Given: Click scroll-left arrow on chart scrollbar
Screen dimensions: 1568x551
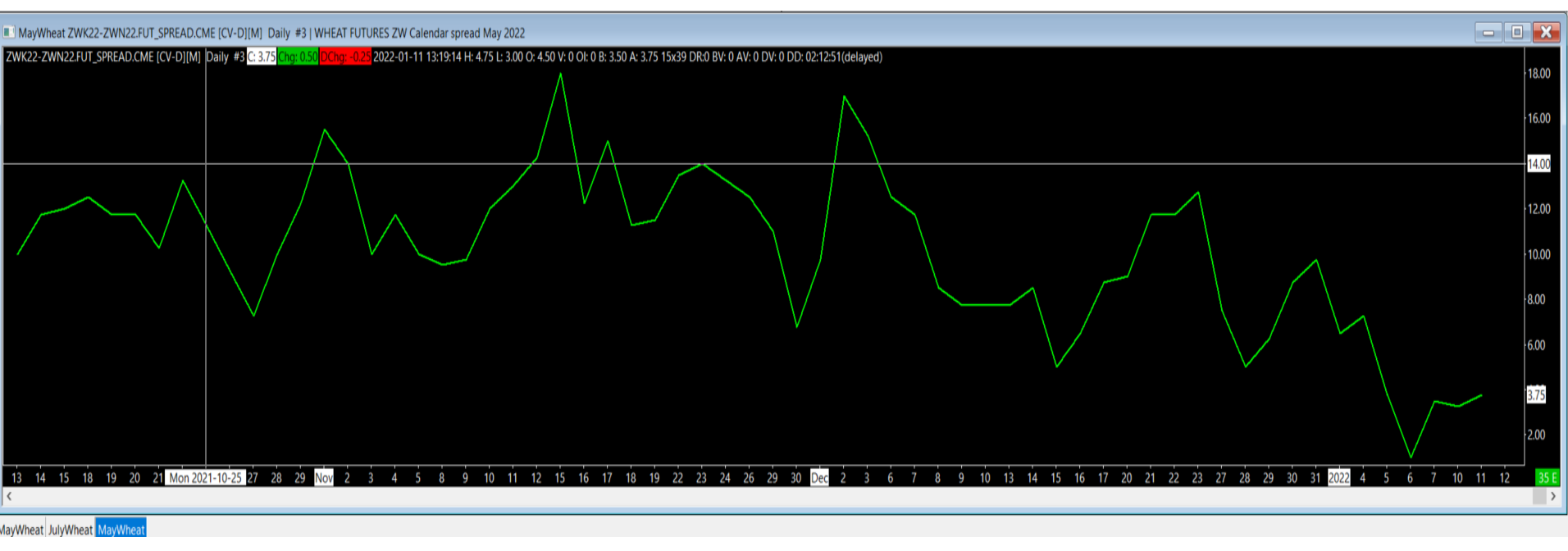Looking at the screenshot, I should pyautogui.click(x=9, y=497).
